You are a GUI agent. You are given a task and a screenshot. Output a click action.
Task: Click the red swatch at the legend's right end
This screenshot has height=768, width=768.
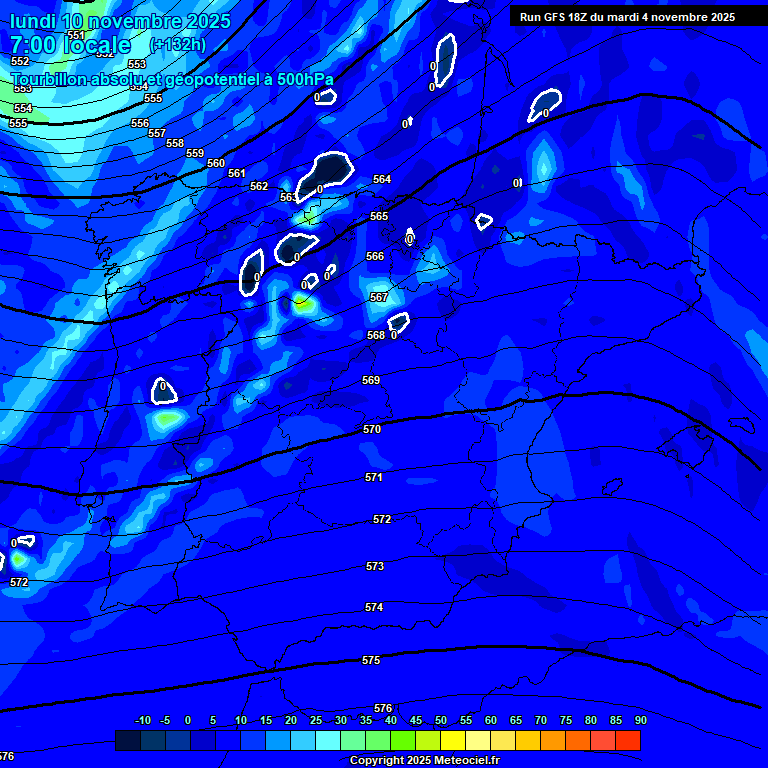[x=627, y=741]
